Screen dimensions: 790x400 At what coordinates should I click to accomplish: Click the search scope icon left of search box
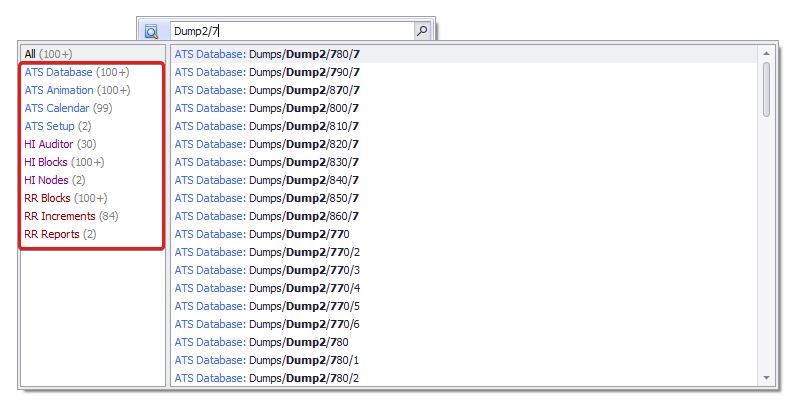click(151, 31)
